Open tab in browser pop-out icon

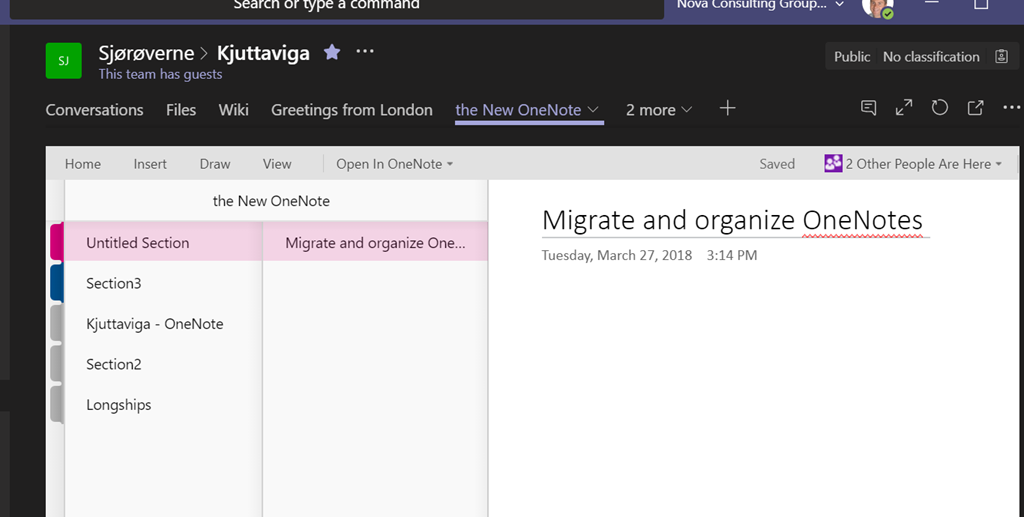click(x=975, y=108)
